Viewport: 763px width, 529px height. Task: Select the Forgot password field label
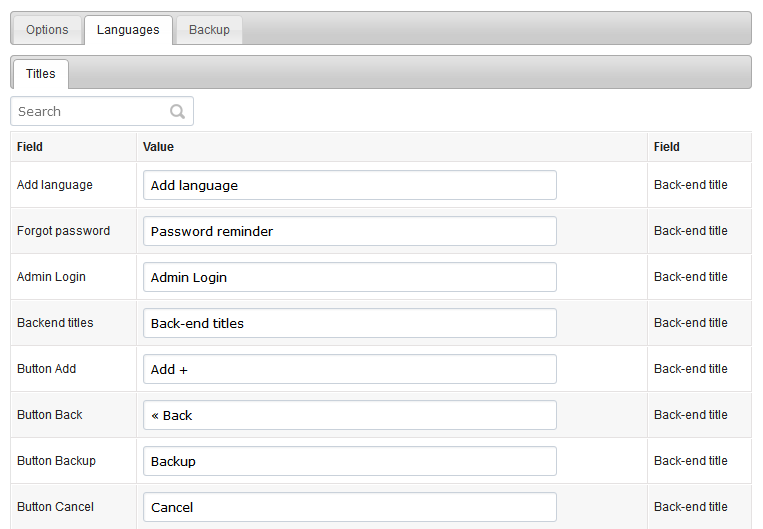click(x=63, y=231)
